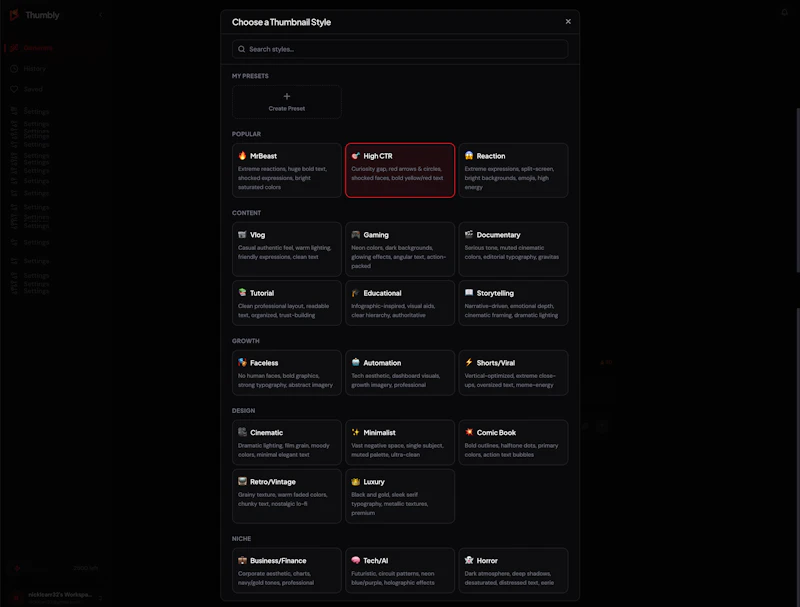Click the Educational graduation cap icon
The image size is (800, 607).
tap(356, 293)
